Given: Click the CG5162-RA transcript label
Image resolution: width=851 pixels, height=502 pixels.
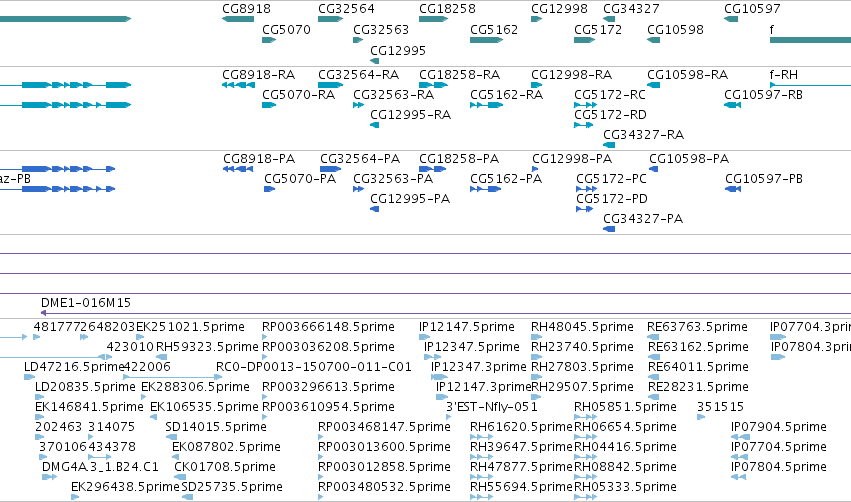Looking at the screenshot, I should (x=506, y=94).
